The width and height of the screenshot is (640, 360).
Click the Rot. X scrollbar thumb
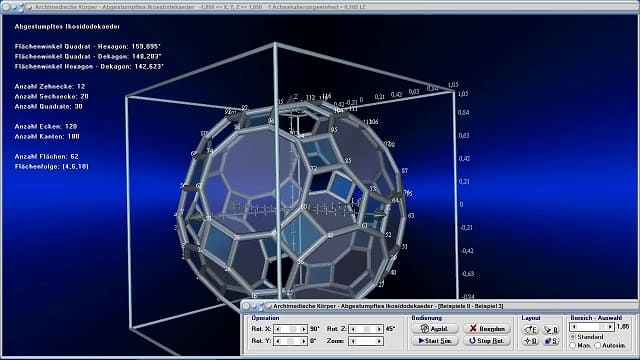point(293,329)
